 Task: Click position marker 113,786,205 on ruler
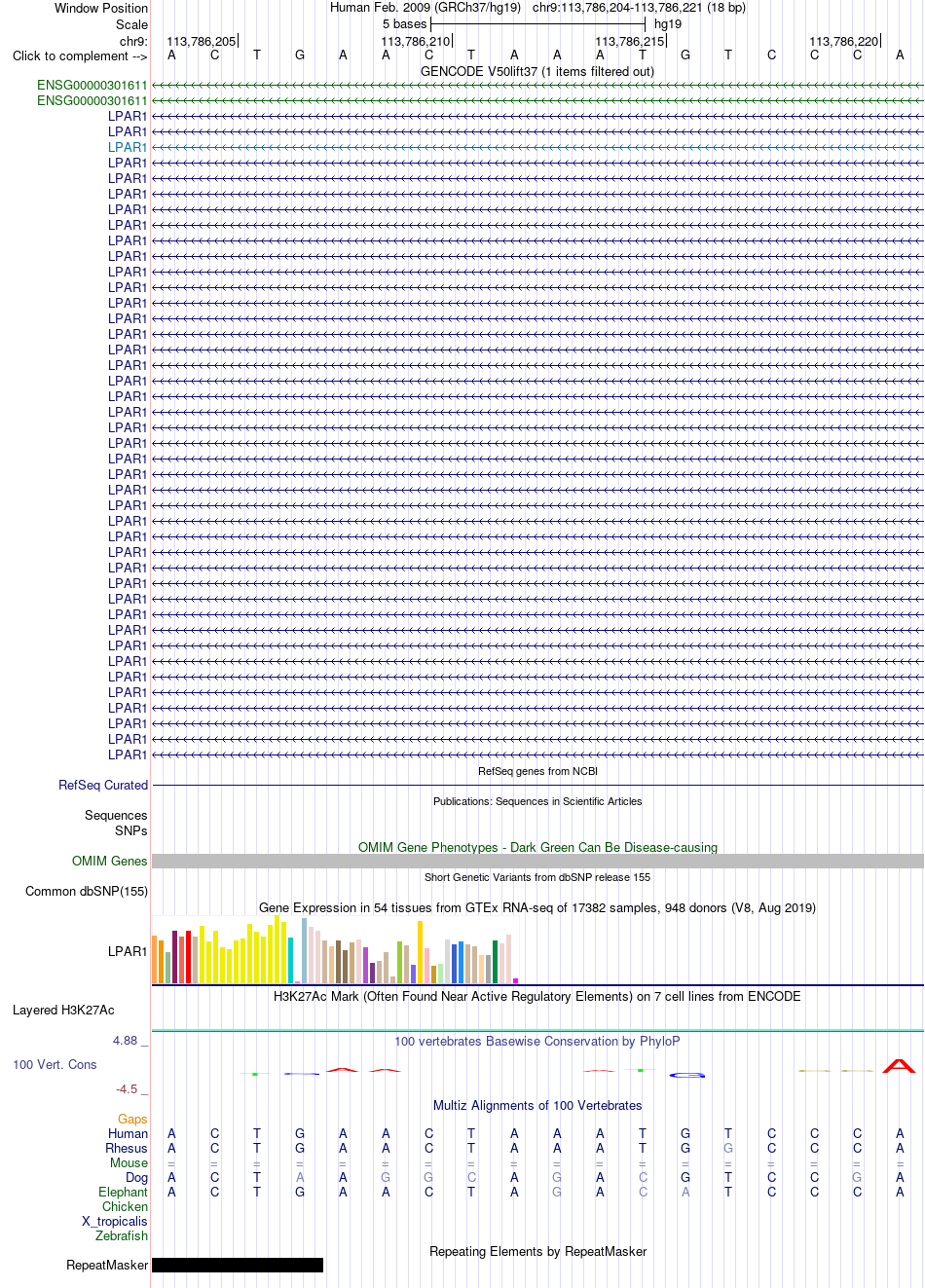click(202, 41)
